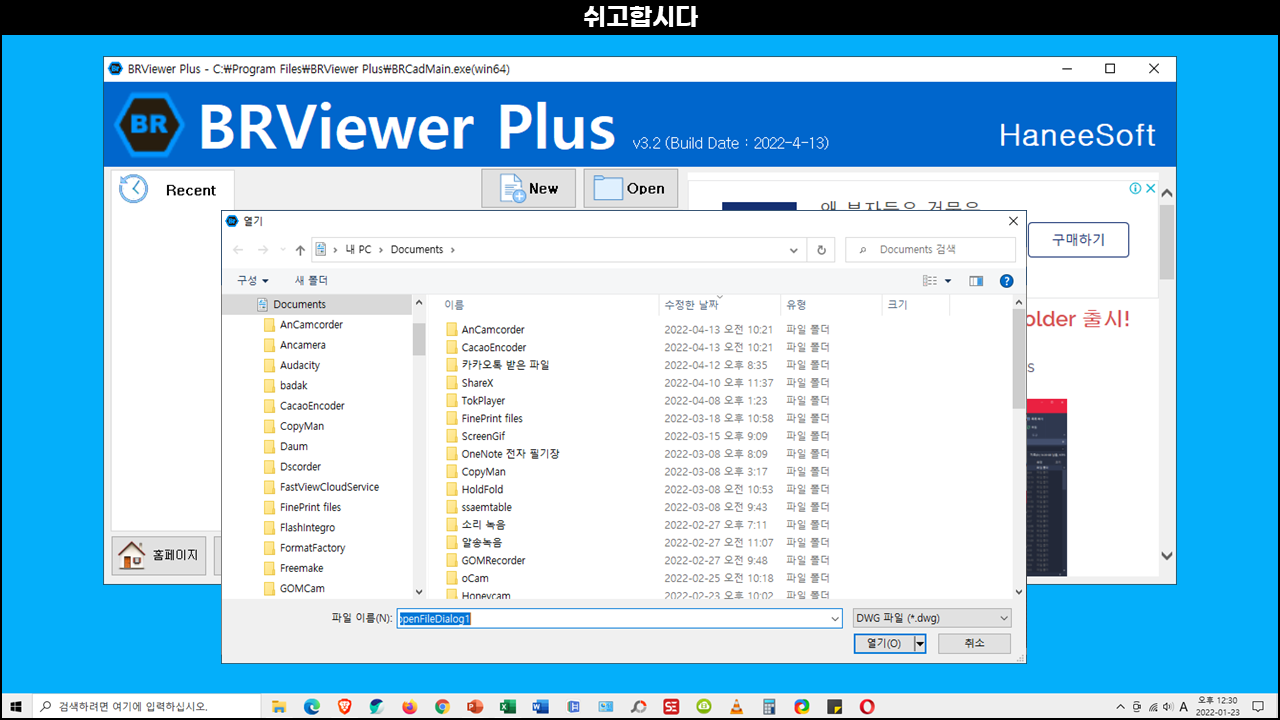
Task: Click the ad info icon
Action: 1135,188
